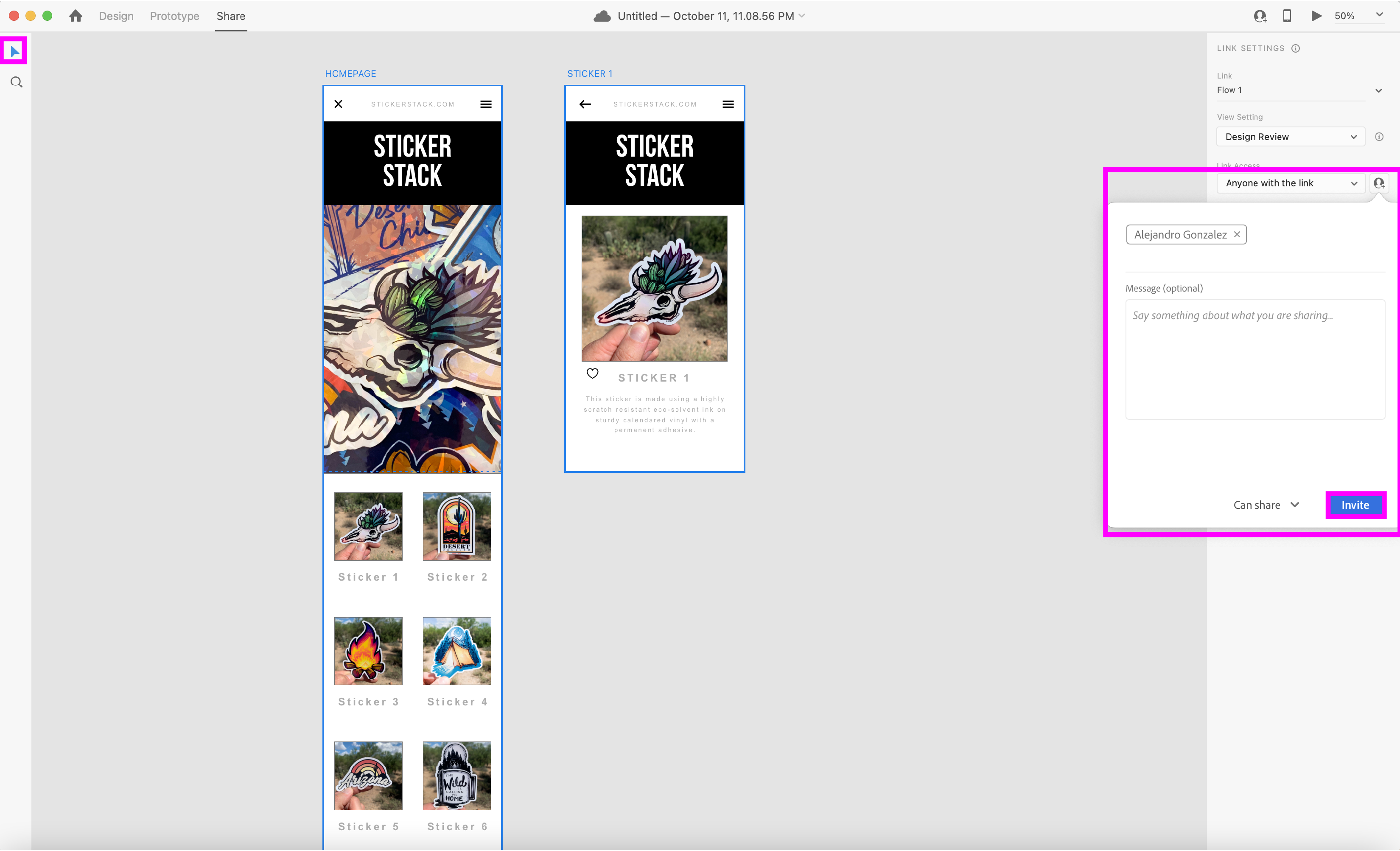This screenshot has height=851, width=1400.
Task: Expand the Can share permission dropdown
Action: click(x=1266, y=505)
